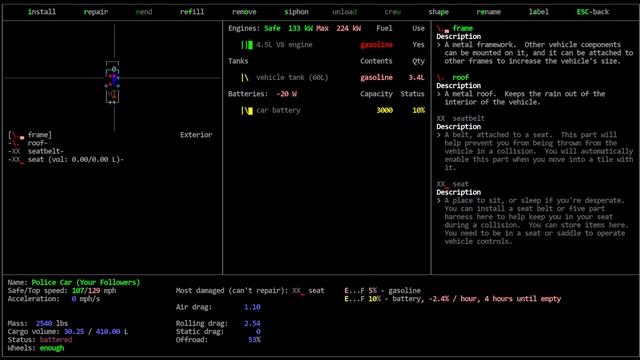The height and width of the screenshot is (360, 640).
Task: Click the Police Car (Your Followers) name
Action: pyautogui.click(x=86, y=282)
